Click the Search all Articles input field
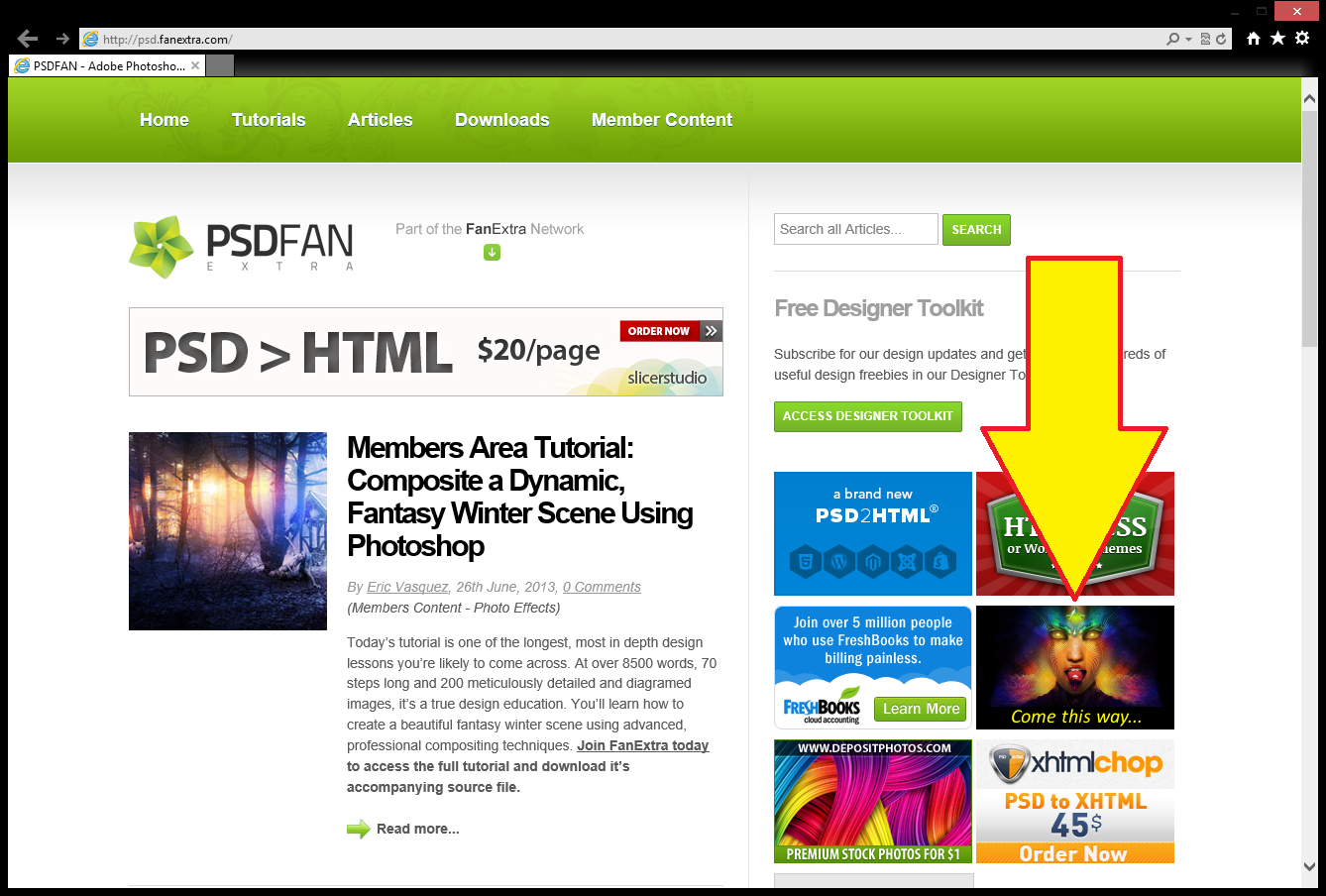Image resolution: width=1326 pixels, height=896 pixels. click(x=856, y=229)
